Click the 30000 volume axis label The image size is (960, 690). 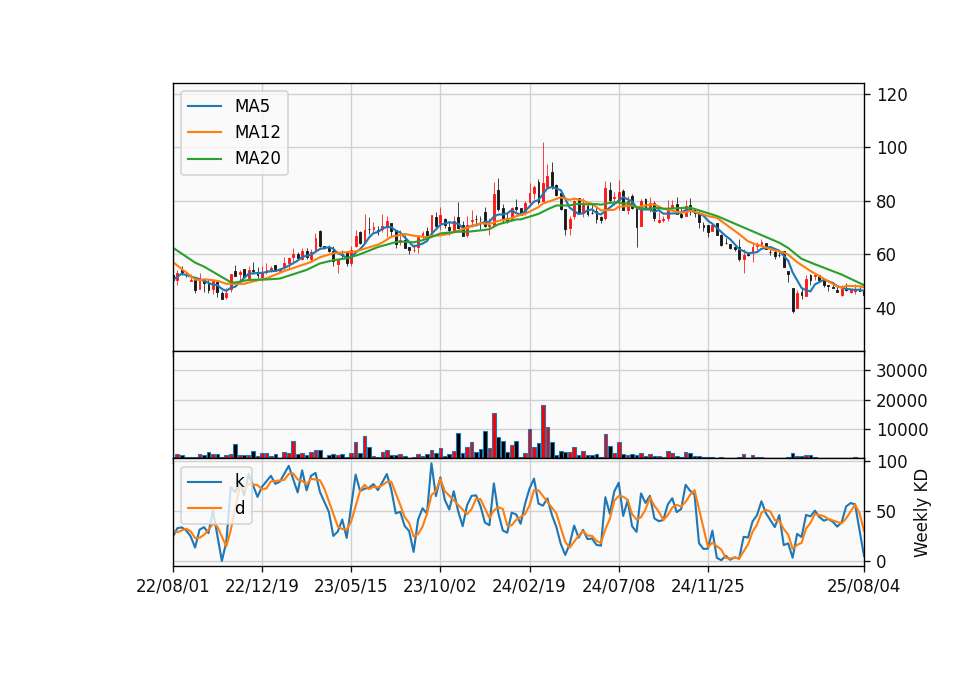(x=902, y=370)
